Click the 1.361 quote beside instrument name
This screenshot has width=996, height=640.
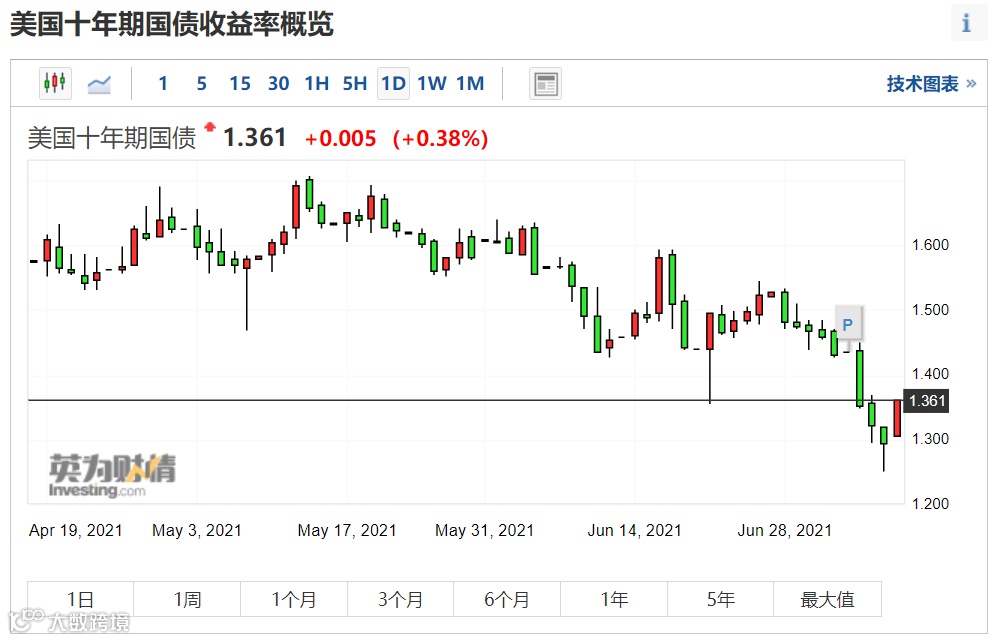coord(255,137)
